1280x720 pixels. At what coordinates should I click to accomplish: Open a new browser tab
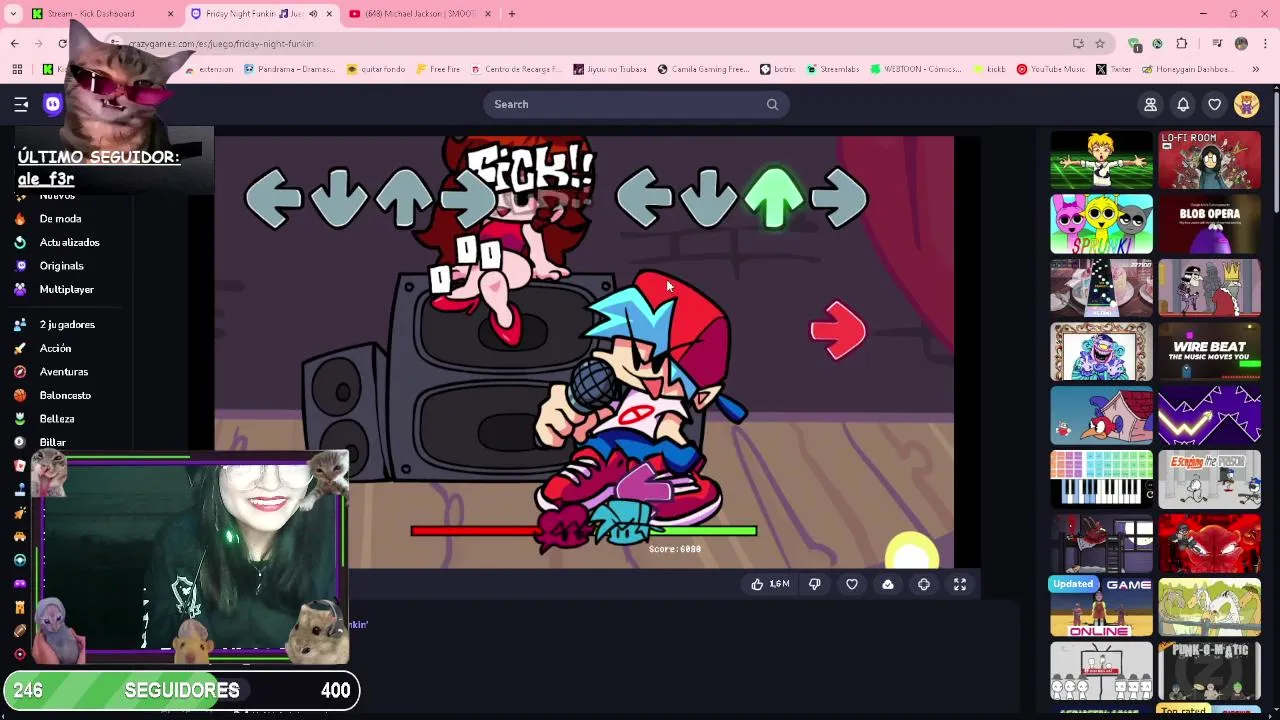pos(512,14)
